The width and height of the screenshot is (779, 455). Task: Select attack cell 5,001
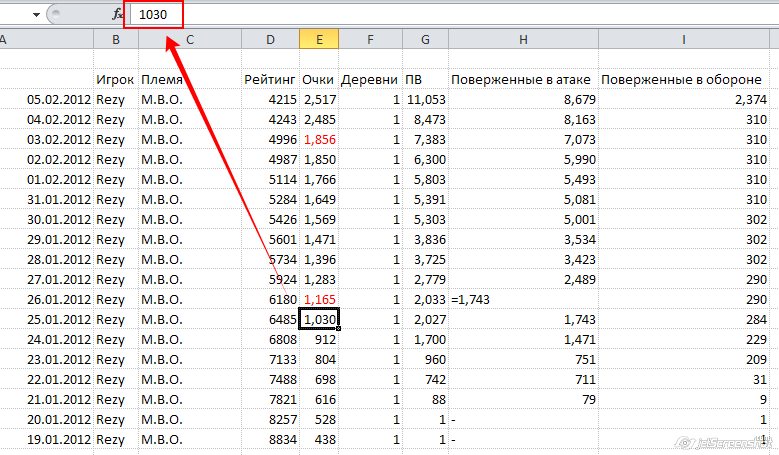523,220
